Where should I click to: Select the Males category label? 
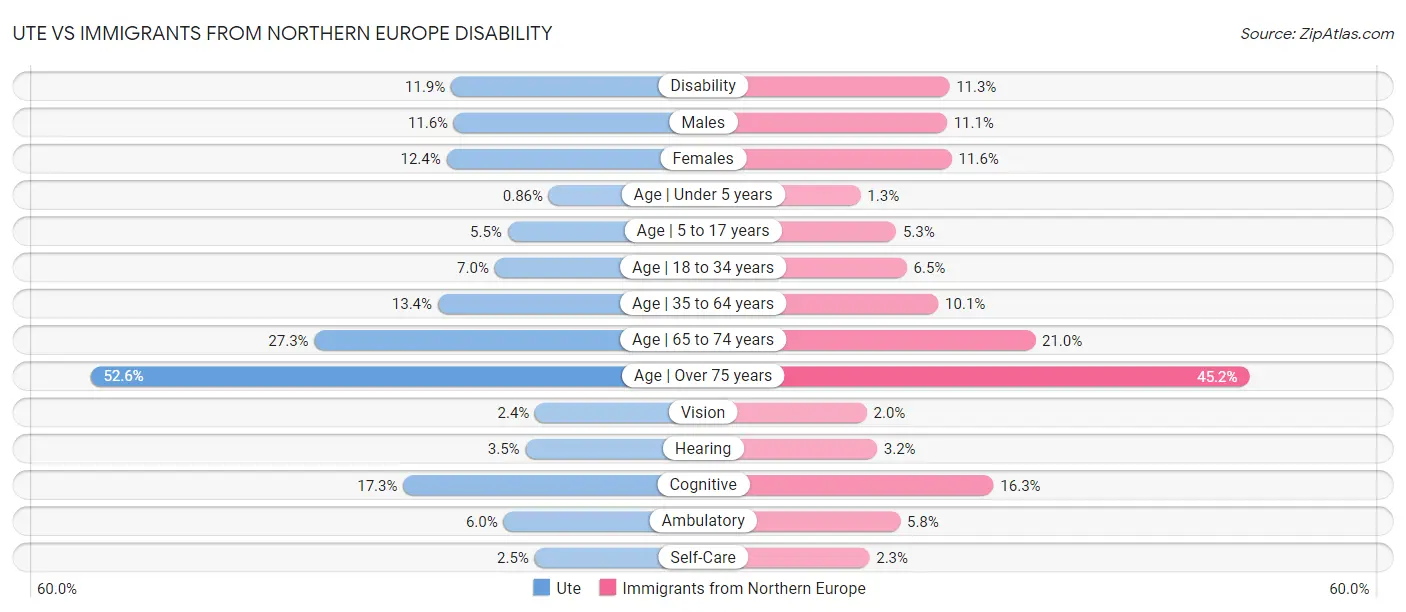coord(703,122)
